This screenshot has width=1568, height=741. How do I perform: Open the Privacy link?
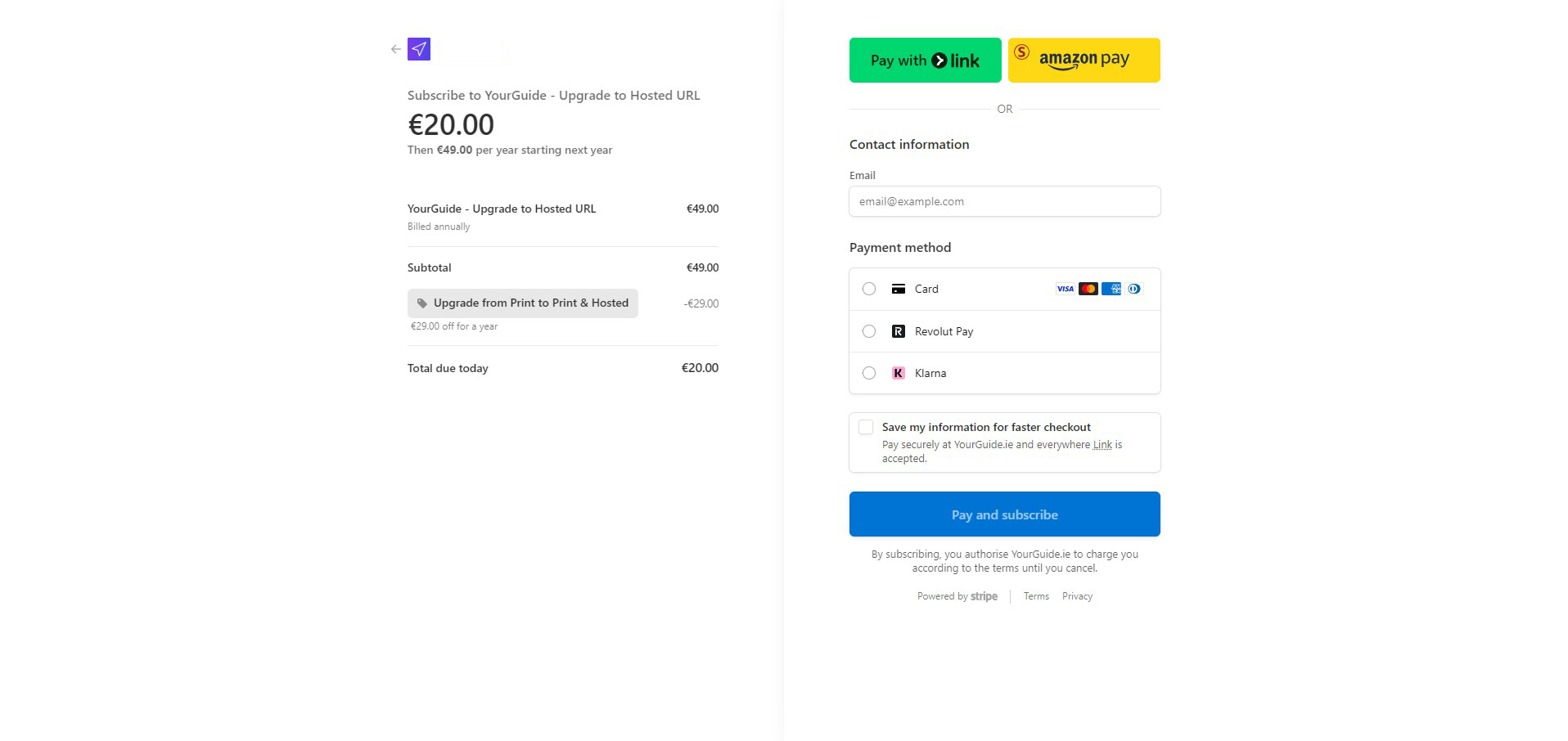point(1077,596)
